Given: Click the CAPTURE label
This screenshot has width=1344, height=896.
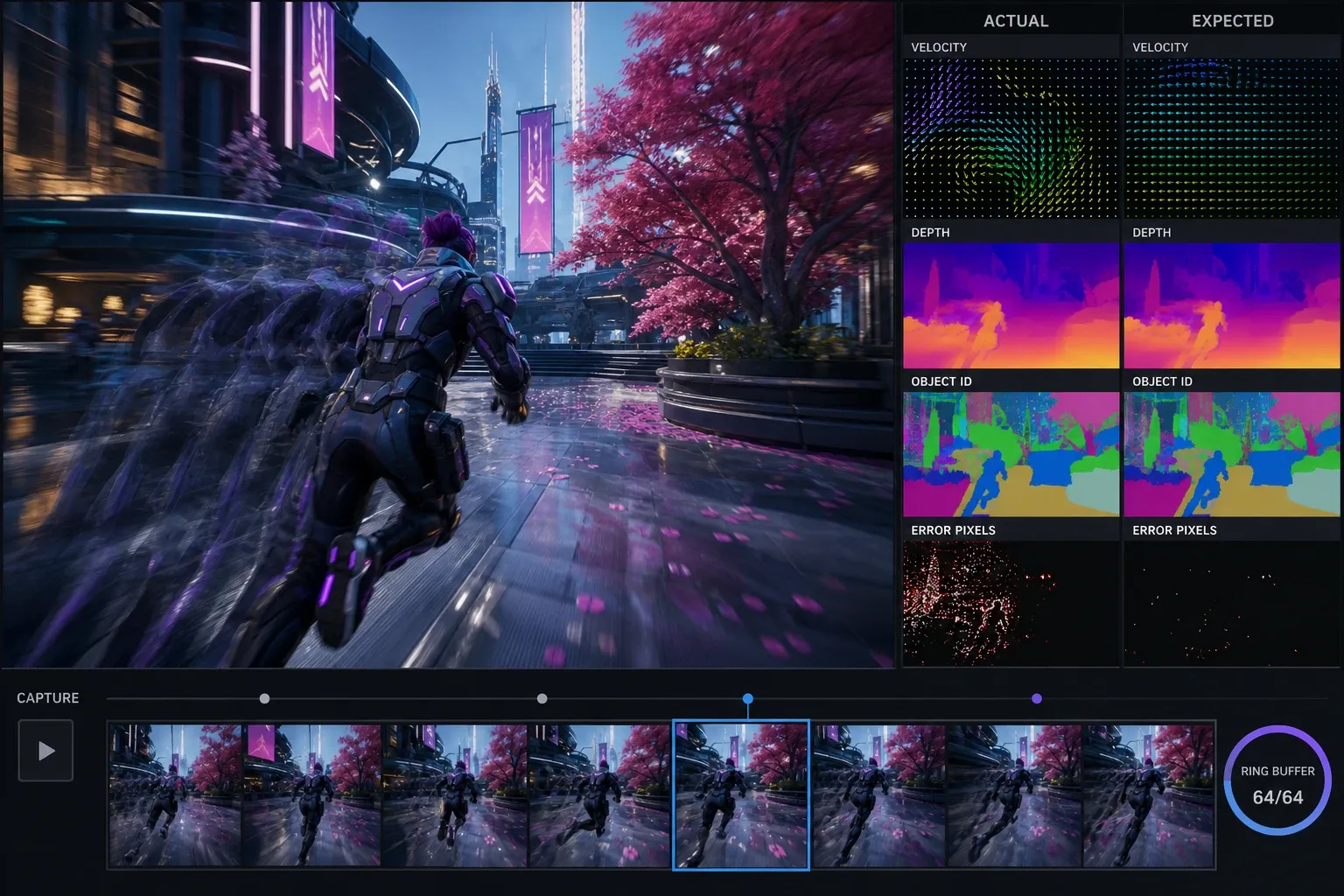Looking at the screenshot, I should [x=48, y=698].
